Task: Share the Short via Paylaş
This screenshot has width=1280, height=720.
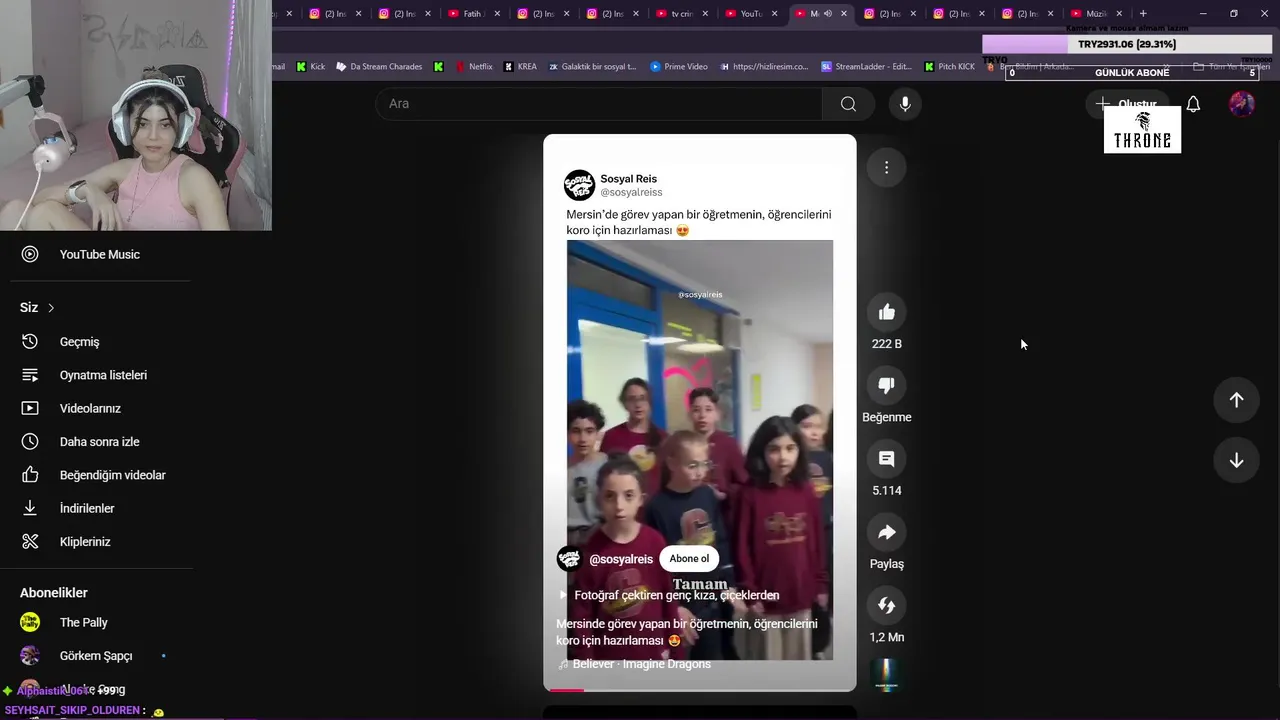Action: tap(886, 532)
